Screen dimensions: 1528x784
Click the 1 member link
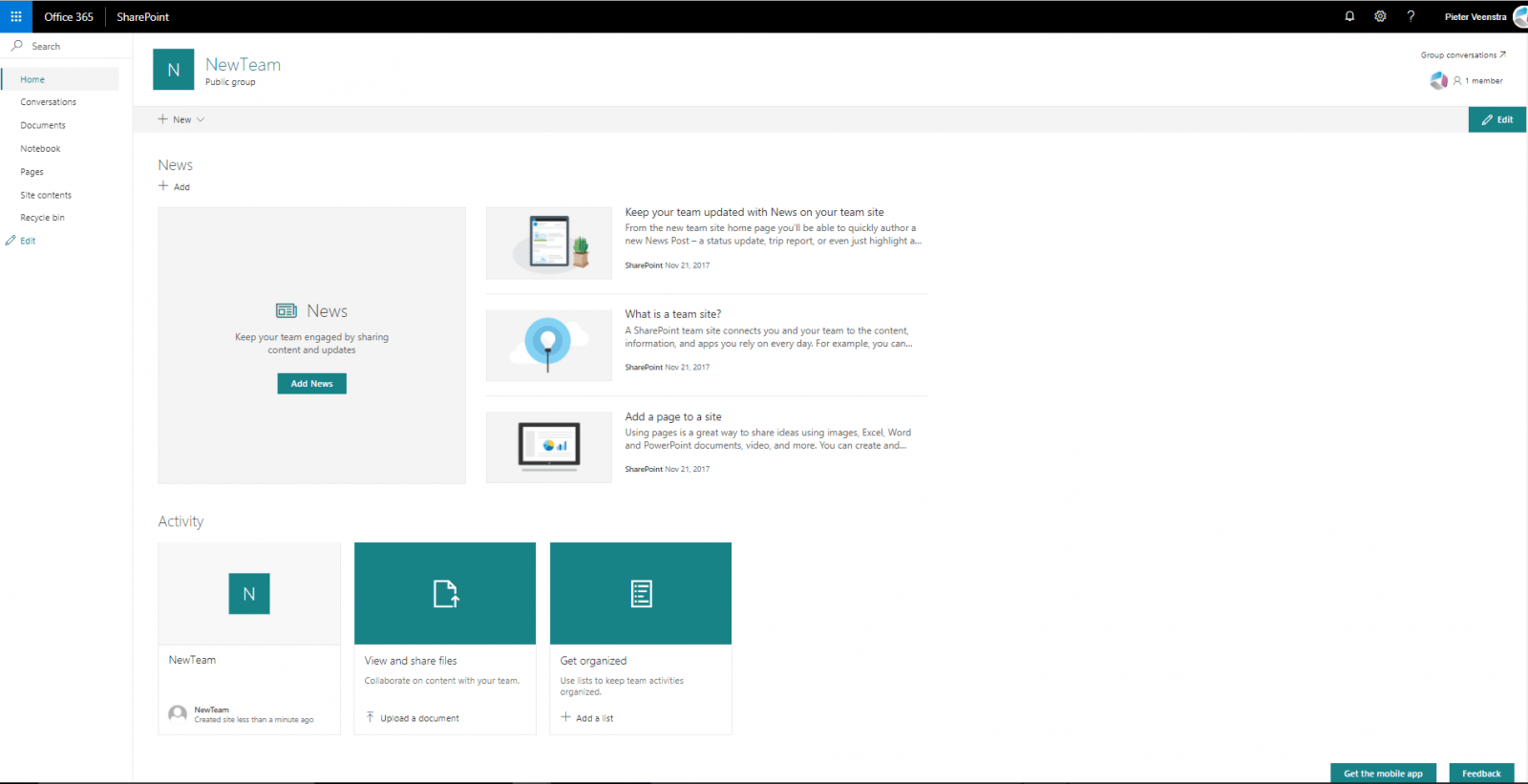click(x=1478, y=81)
